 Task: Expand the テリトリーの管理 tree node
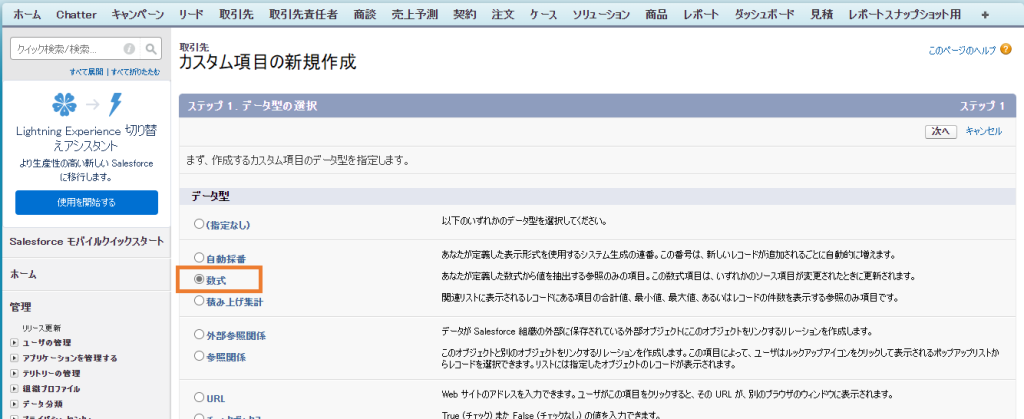click(x=14, y=373)
